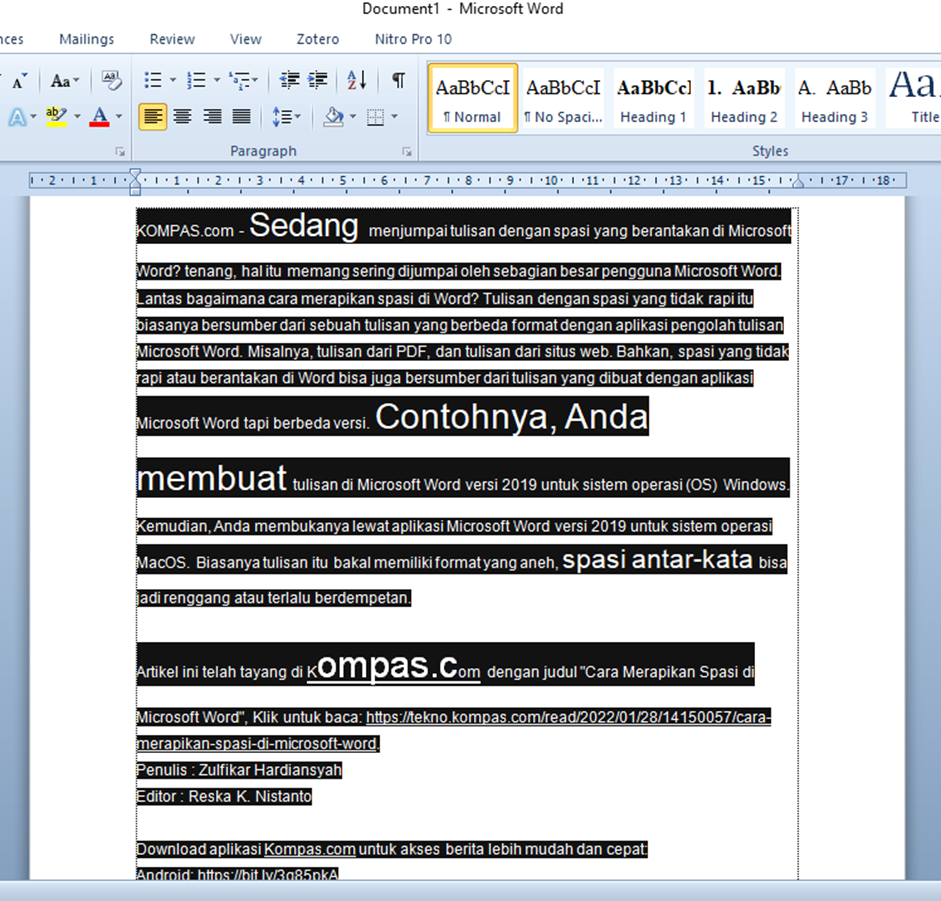Apply the Normal style
This screenshot has height=901, width=941.
472,98
